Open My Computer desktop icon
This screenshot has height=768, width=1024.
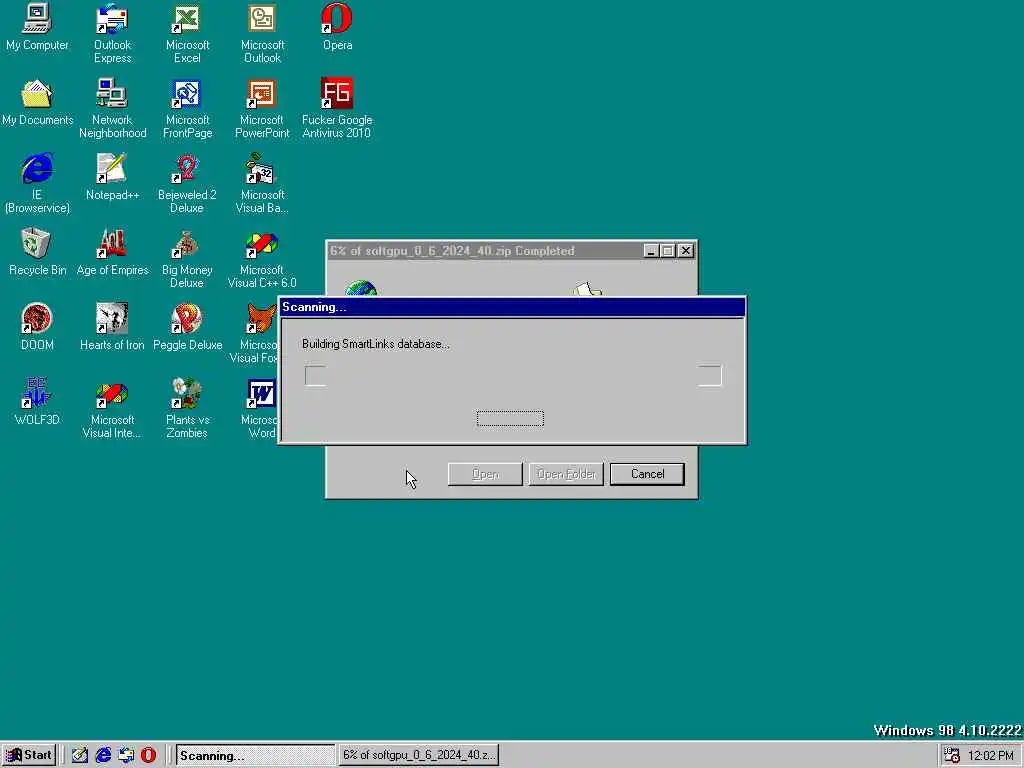(37, 27)
